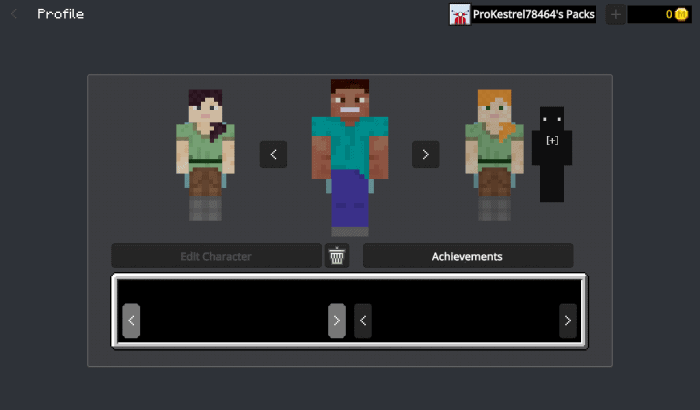Select the dark-haired character on the left
700x410 pixels.
[x=205, y=155]
